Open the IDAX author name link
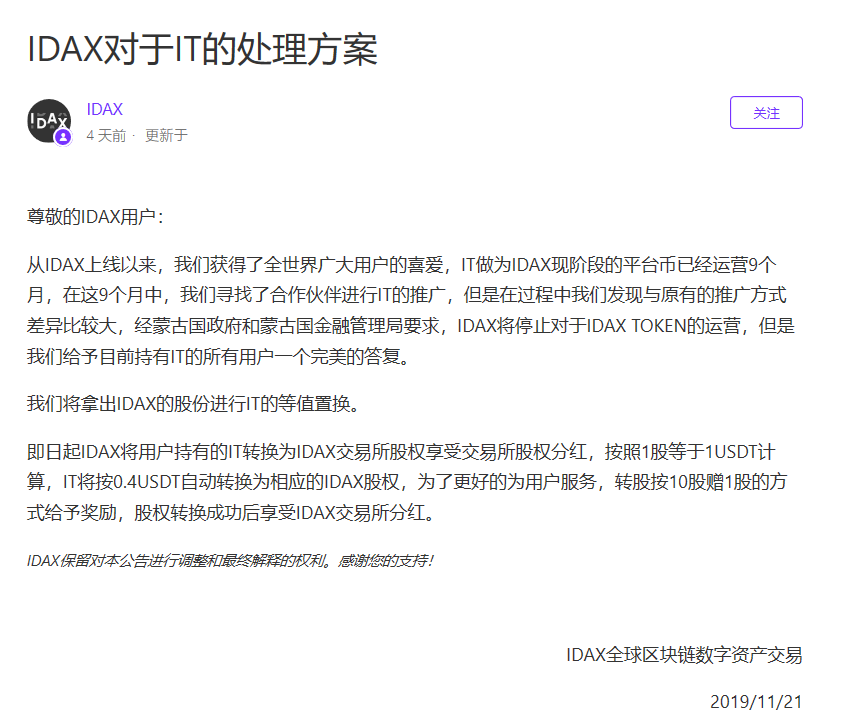 (x=105, y=109)
